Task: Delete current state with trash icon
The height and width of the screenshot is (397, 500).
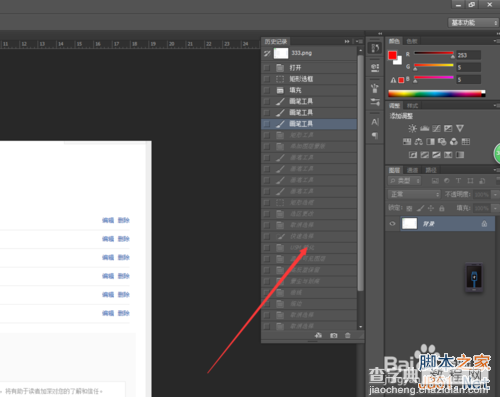Action: tap(348, 335)
